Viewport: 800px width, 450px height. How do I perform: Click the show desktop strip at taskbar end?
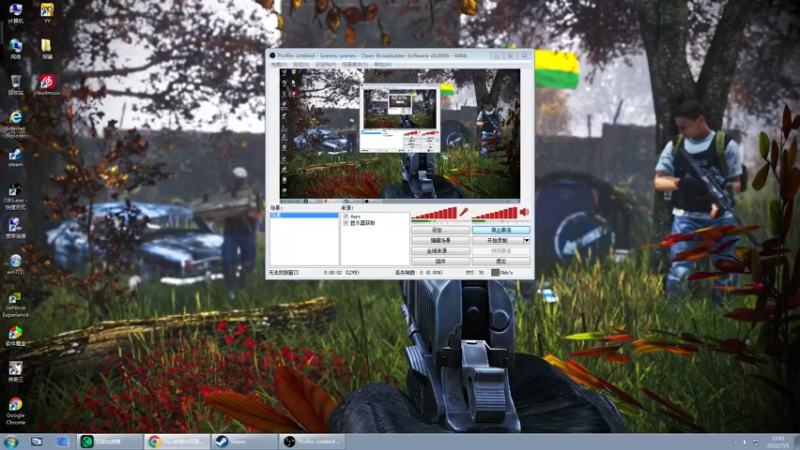click(x=797, y=442)
